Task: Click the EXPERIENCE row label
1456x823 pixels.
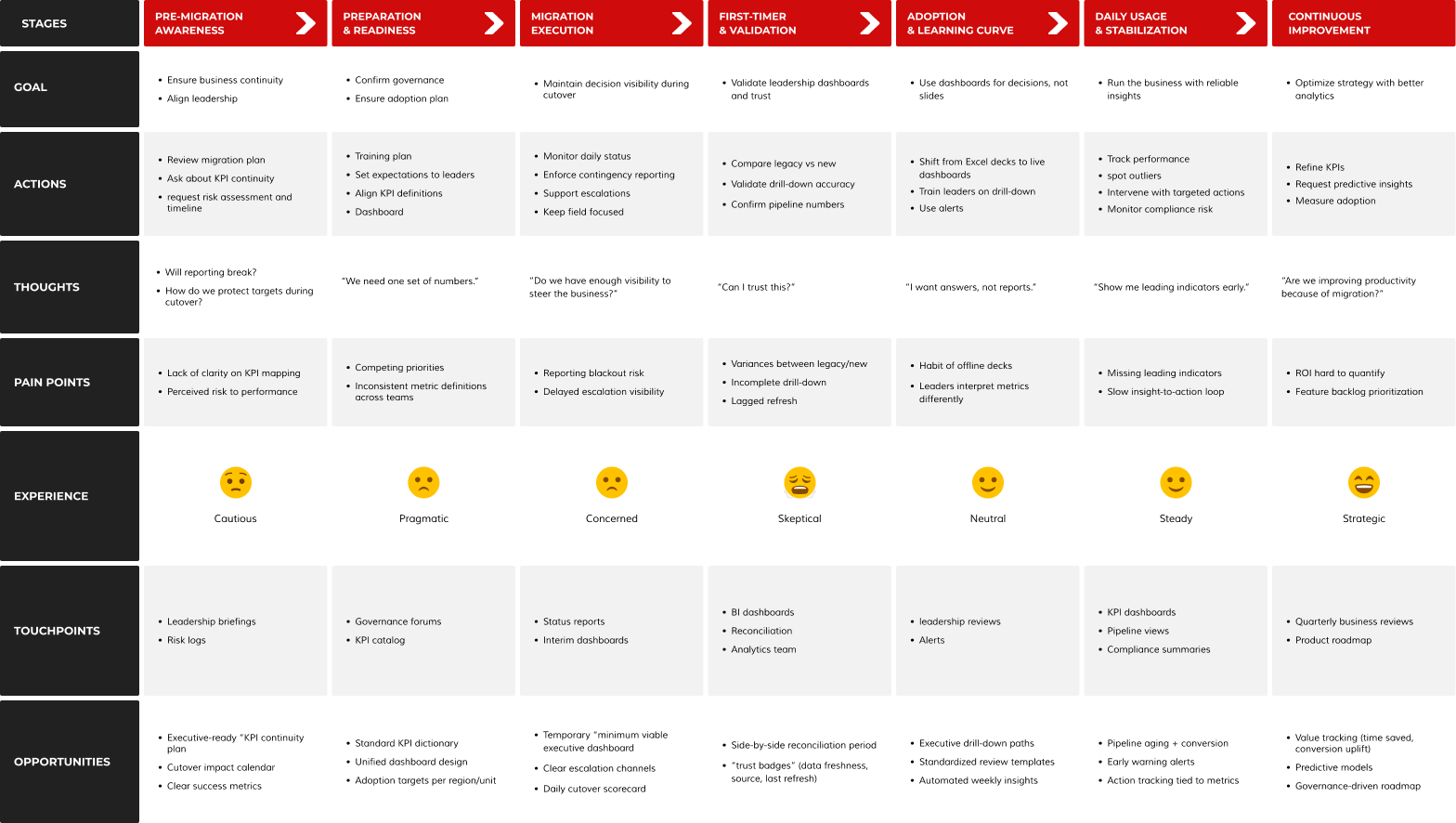Action: click(70, 496)
